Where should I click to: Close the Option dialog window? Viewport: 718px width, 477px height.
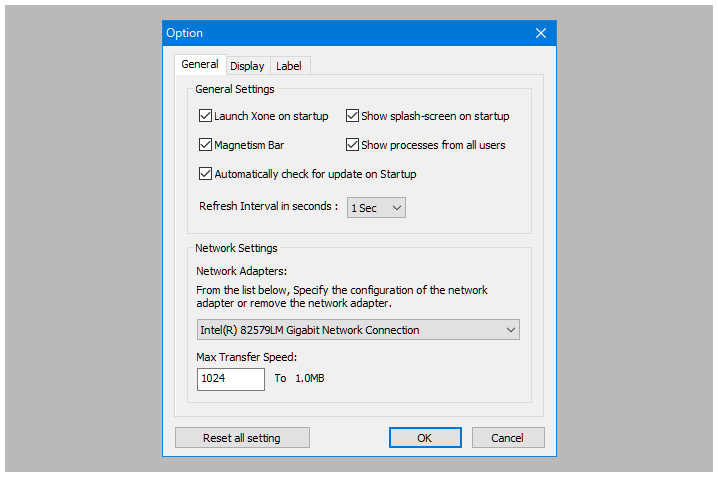click(541, 33)
